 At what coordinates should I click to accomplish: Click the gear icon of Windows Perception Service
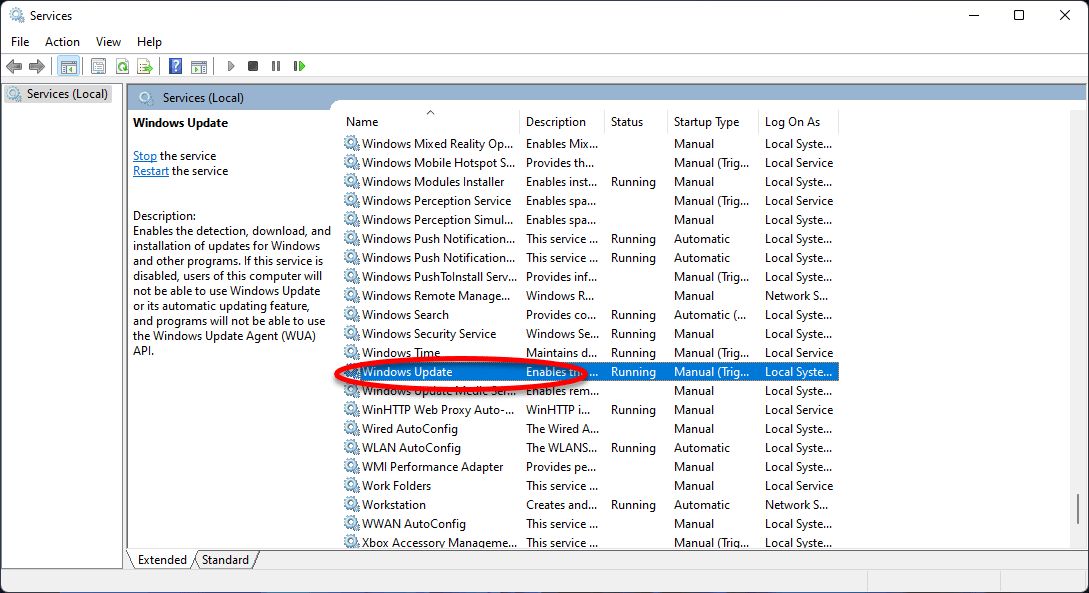click(351, 201)
